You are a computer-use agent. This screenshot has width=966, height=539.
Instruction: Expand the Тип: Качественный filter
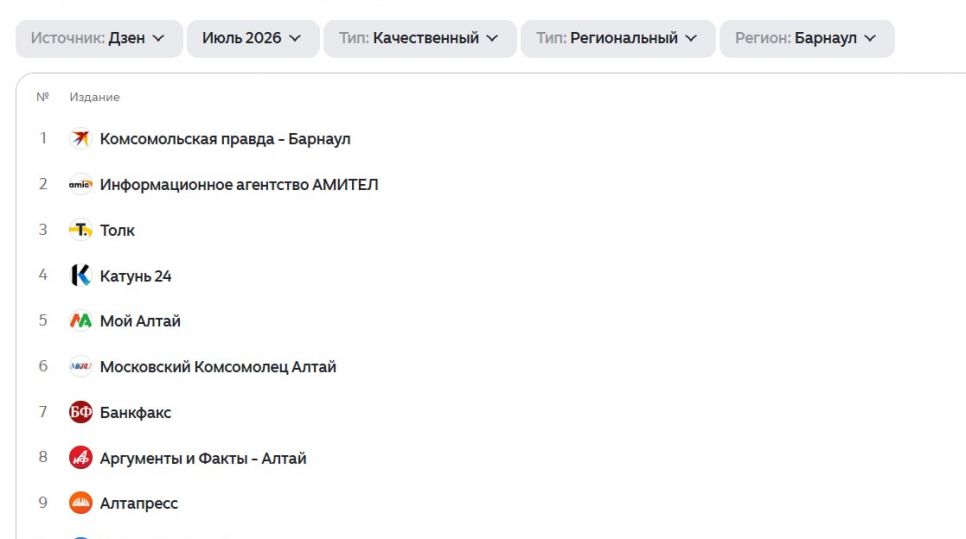pos(420,38)
